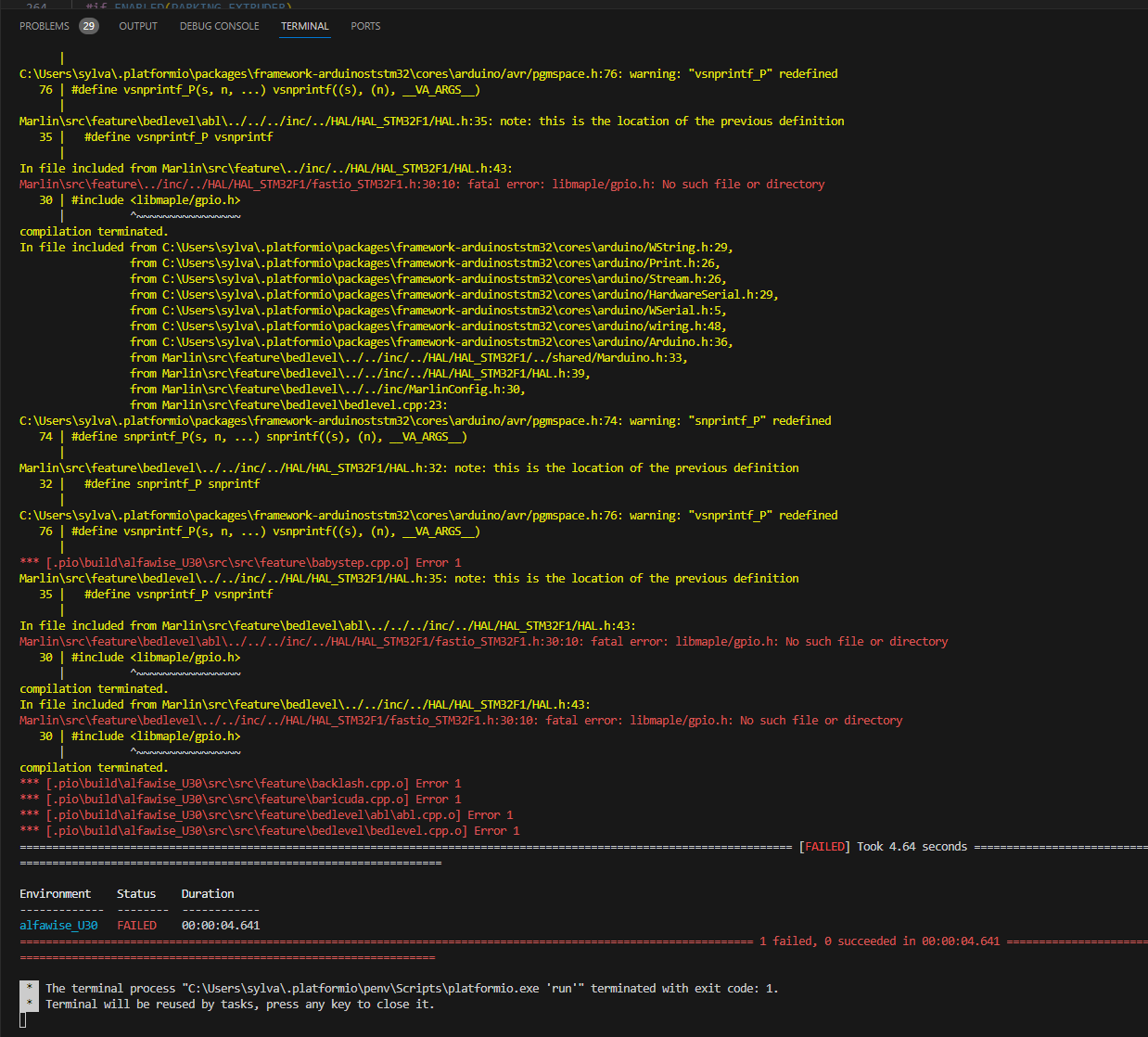Click the line 74 "#define snprintf_P(s, n, ...)" code

(269, 437)
